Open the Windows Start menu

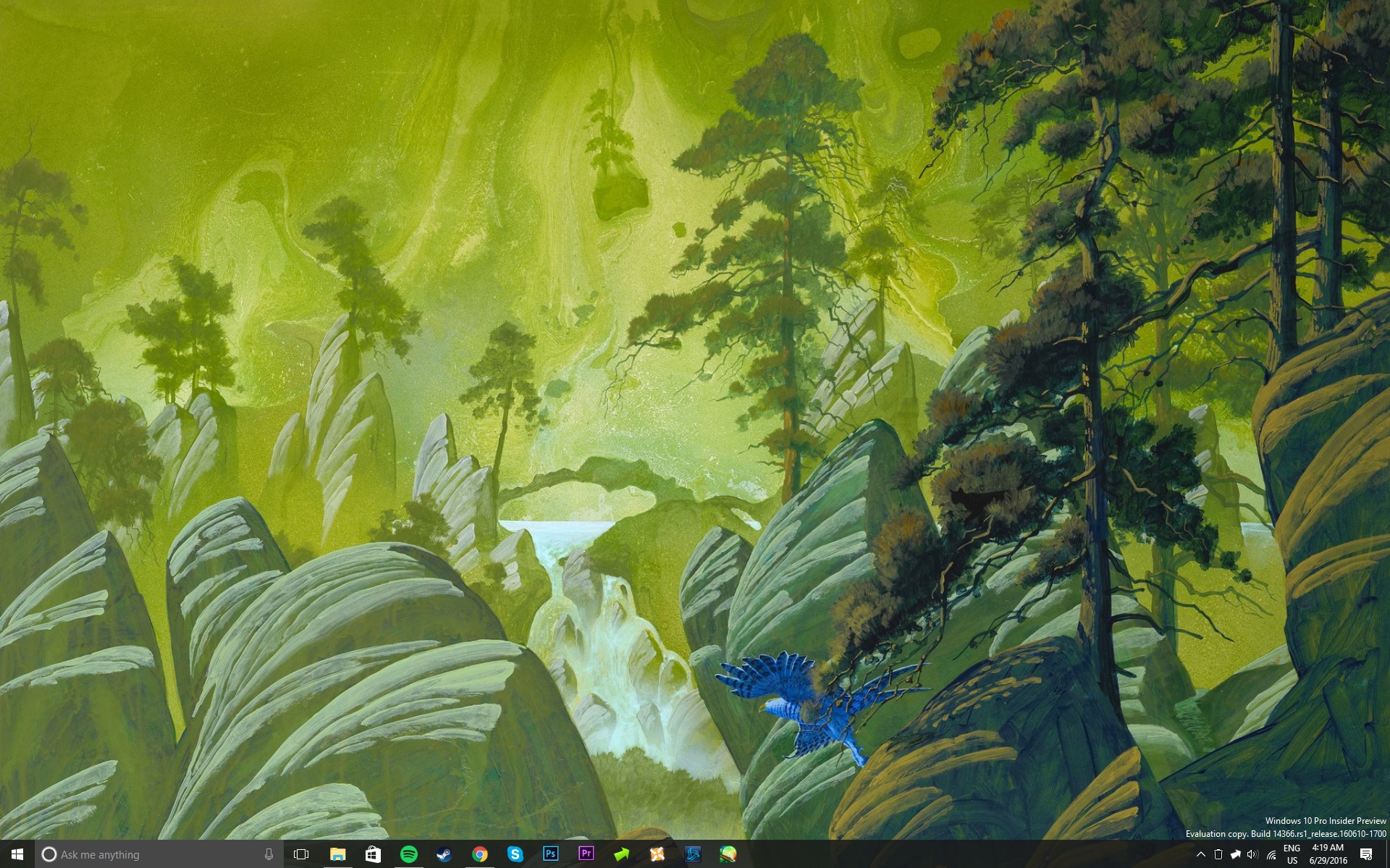coord(17,854)
